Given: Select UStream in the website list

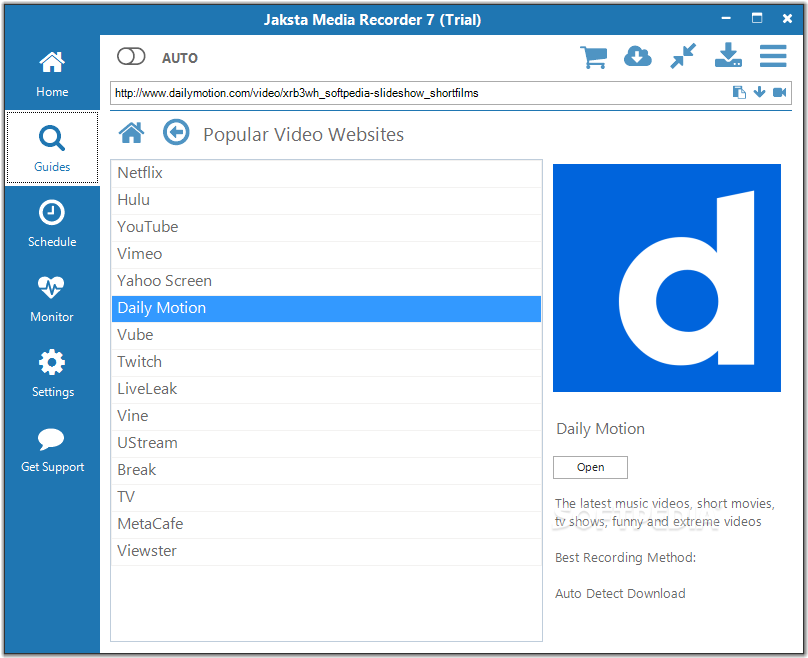Looking at the screenshot, I should coord(326,443).
